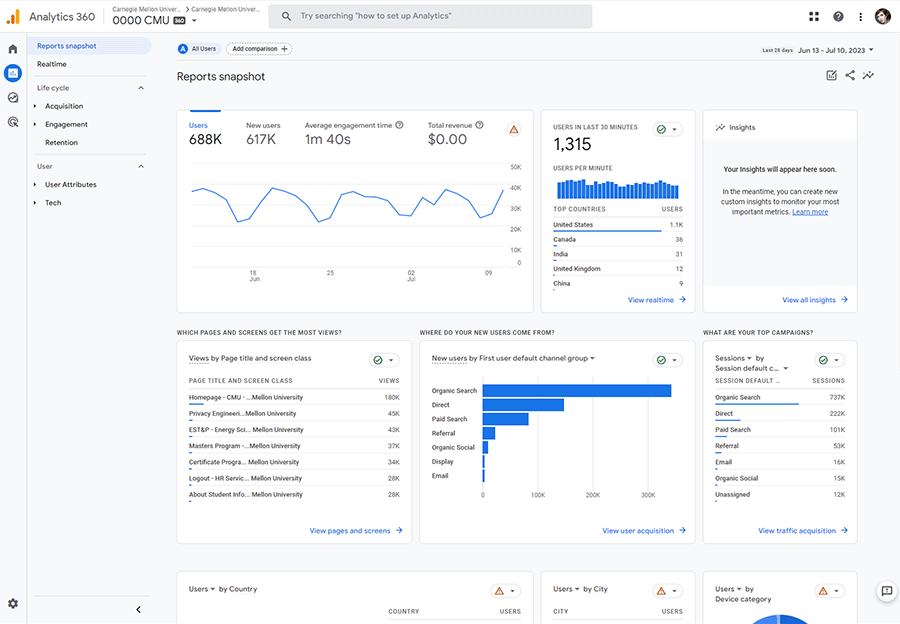900x624 pixels.
Task: Click the Learn more link in Insights
Action: click(x=810, y=212)
